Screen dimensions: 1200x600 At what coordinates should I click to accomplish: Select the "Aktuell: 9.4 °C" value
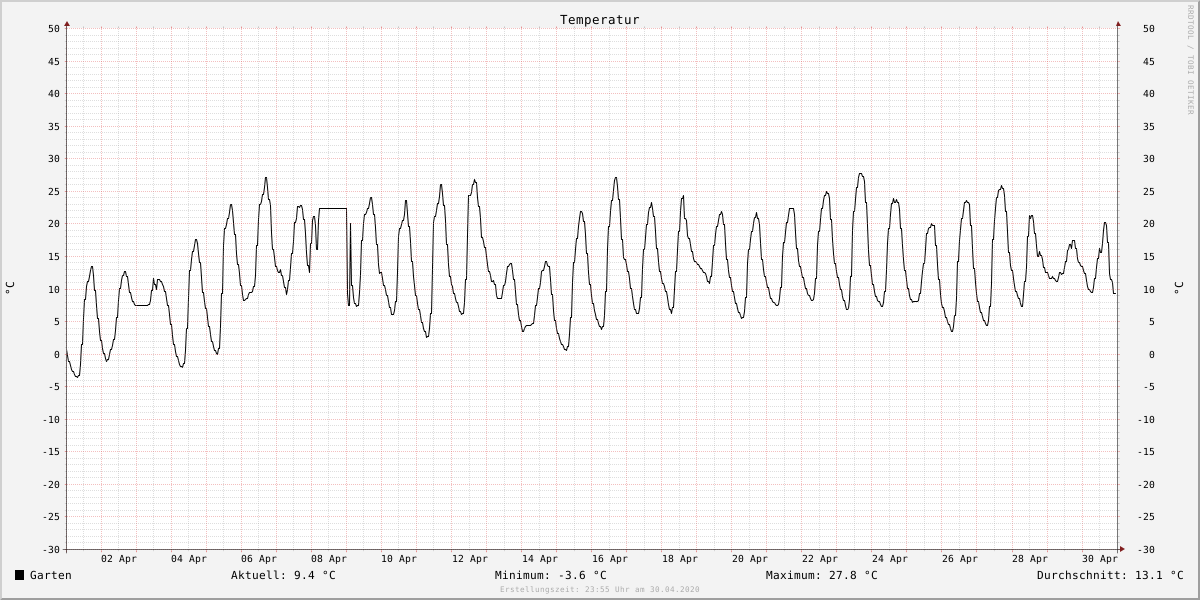(x=283, y=575)
